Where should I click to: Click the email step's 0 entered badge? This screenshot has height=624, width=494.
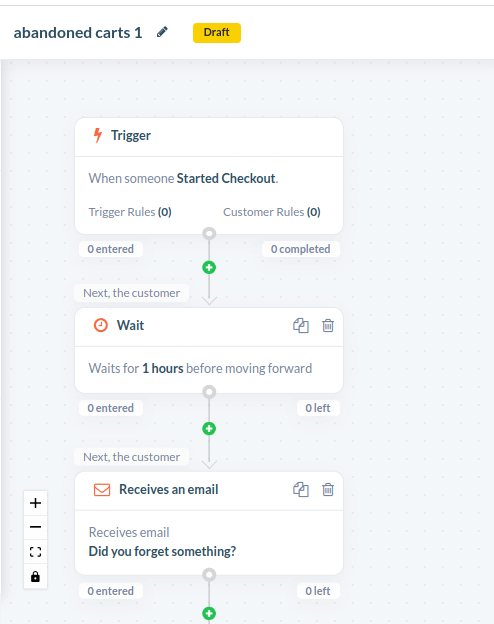(111, 591)
